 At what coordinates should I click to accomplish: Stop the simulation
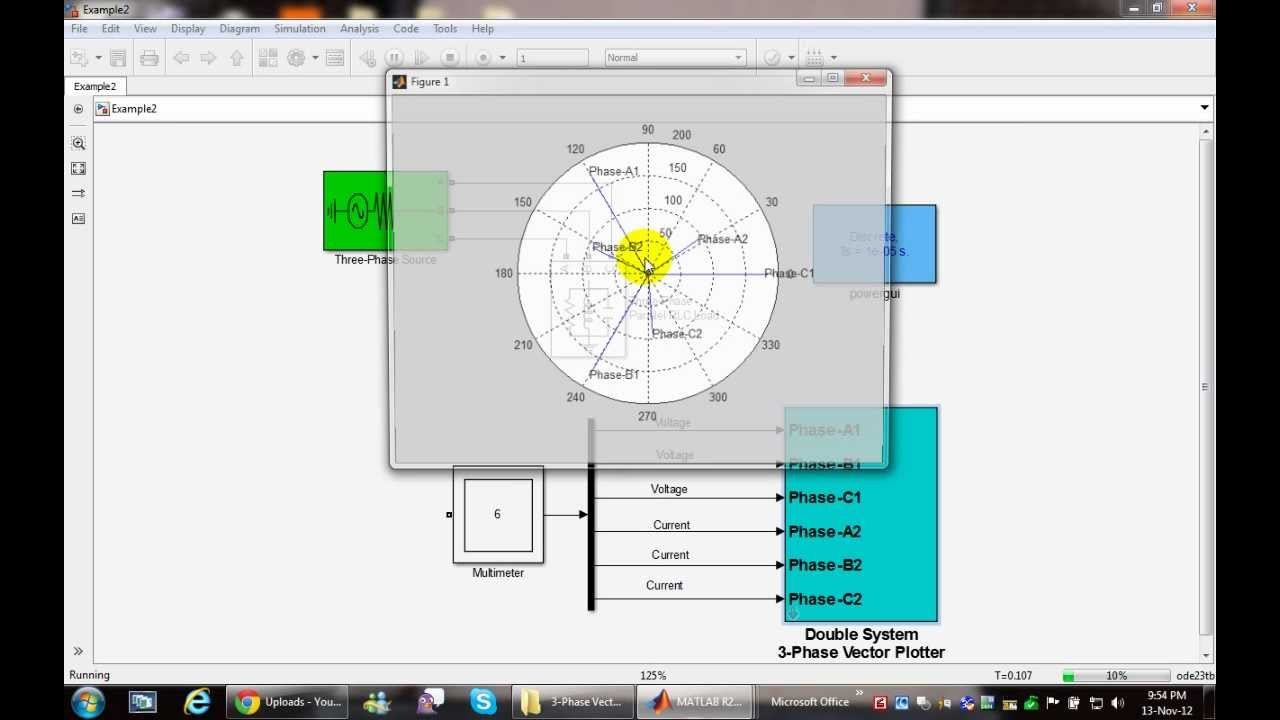[450, 58]
